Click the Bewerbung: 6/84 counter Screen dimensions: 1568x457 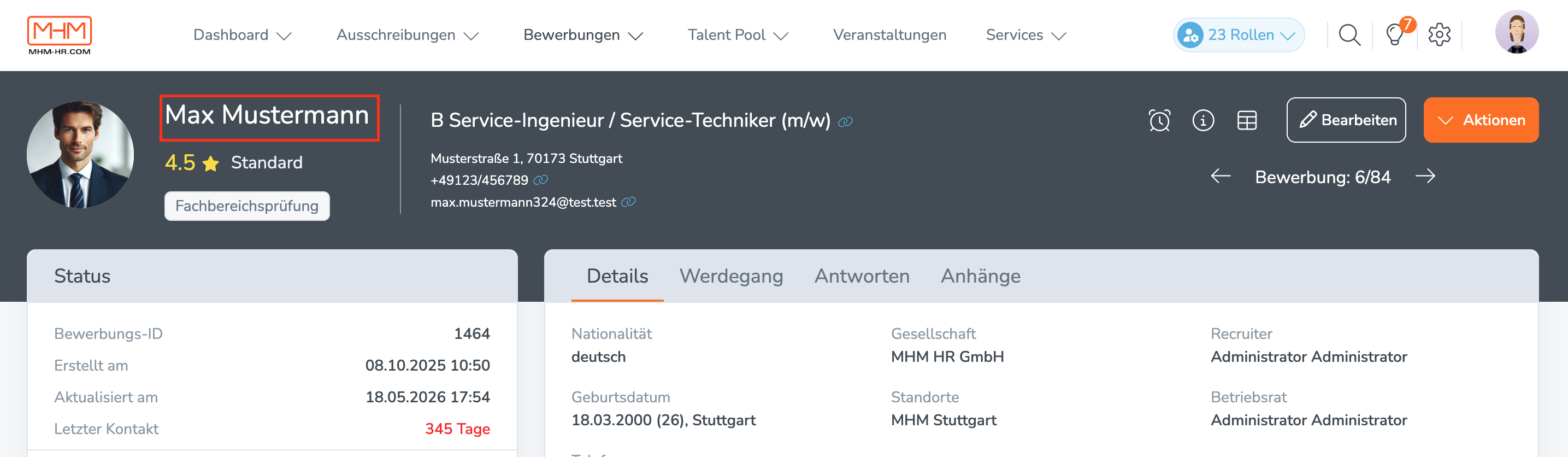click(x=1323, y=177)
